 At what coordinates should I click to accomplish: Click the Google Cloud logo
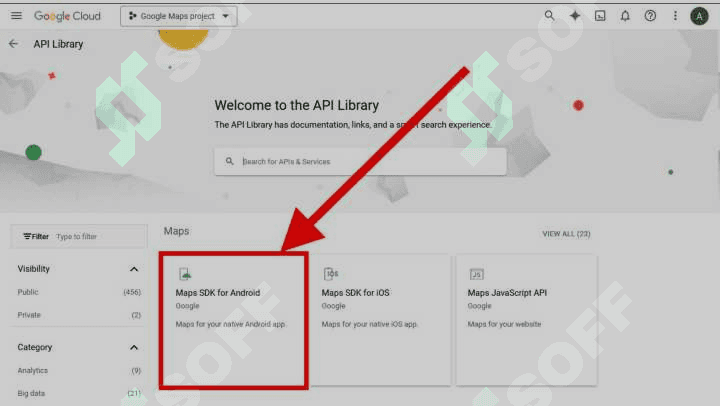pos(68,16)
